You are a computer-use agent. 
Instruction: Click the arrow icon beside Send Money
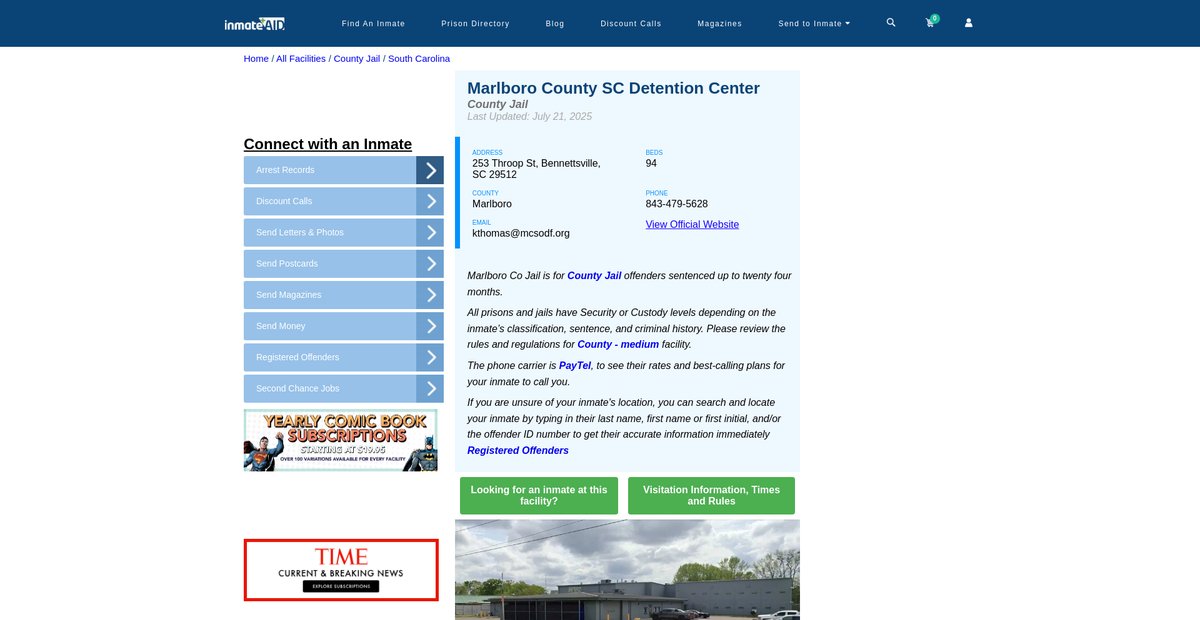[x=430, y=326]
